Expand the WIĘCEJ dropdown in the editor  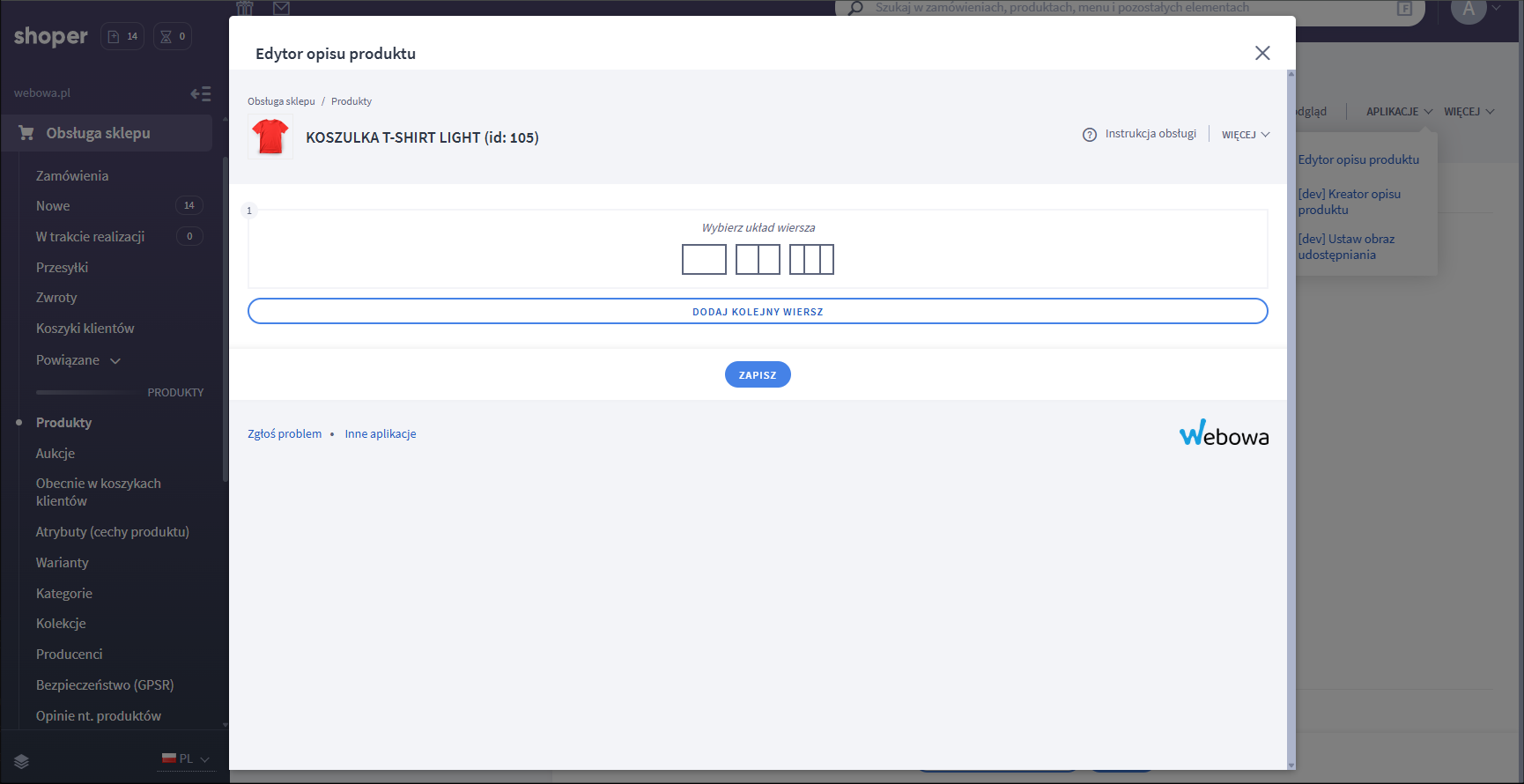1245,135
